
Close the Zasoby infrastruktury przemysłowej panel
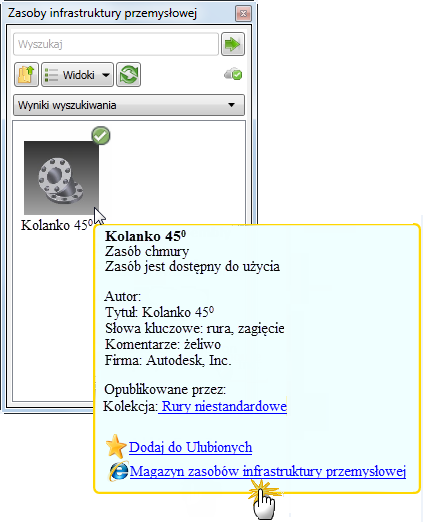pyautogui.click(x=243, y=14)
